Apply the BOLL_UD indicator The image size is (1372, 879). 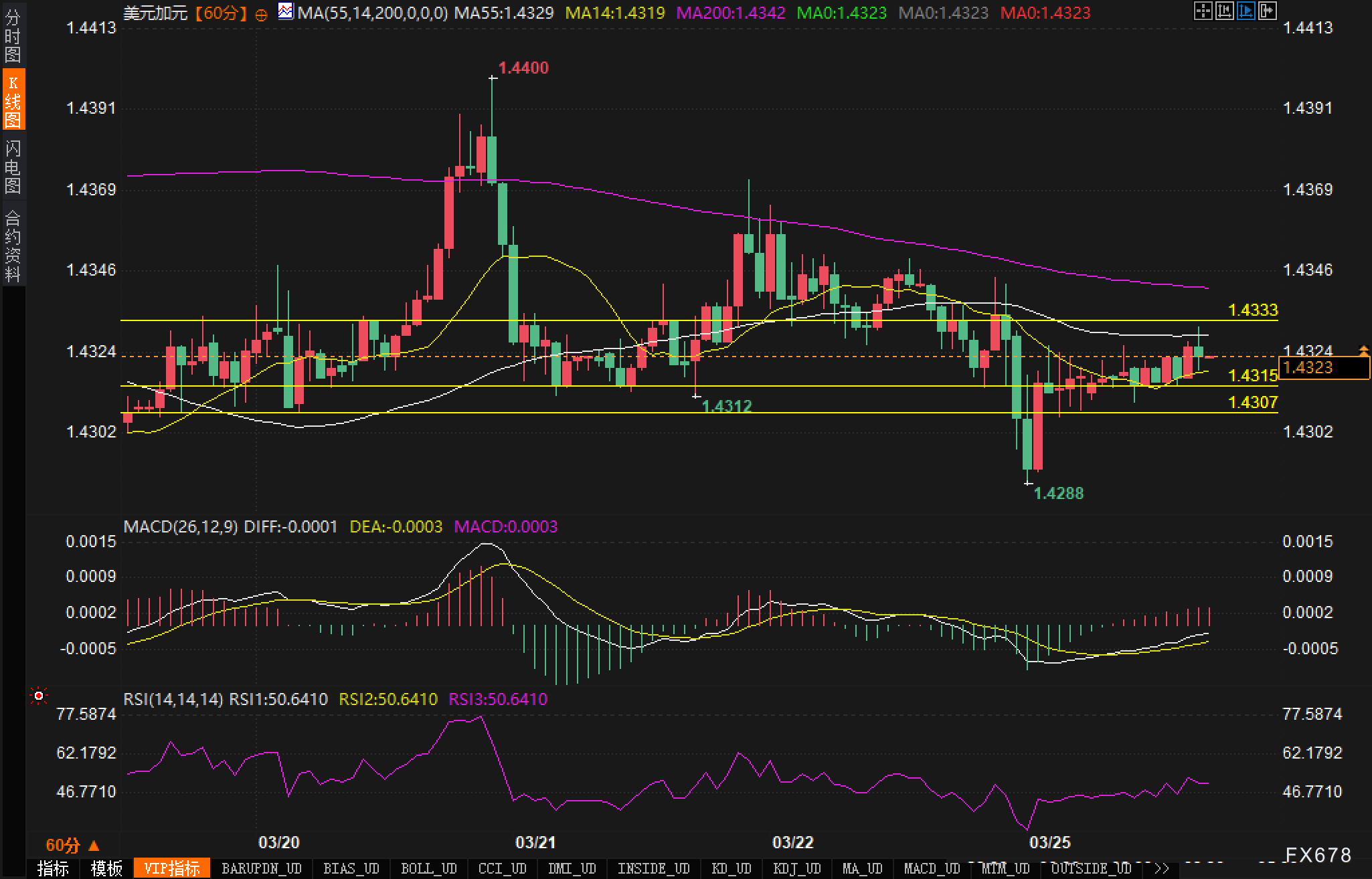[428, 868]
